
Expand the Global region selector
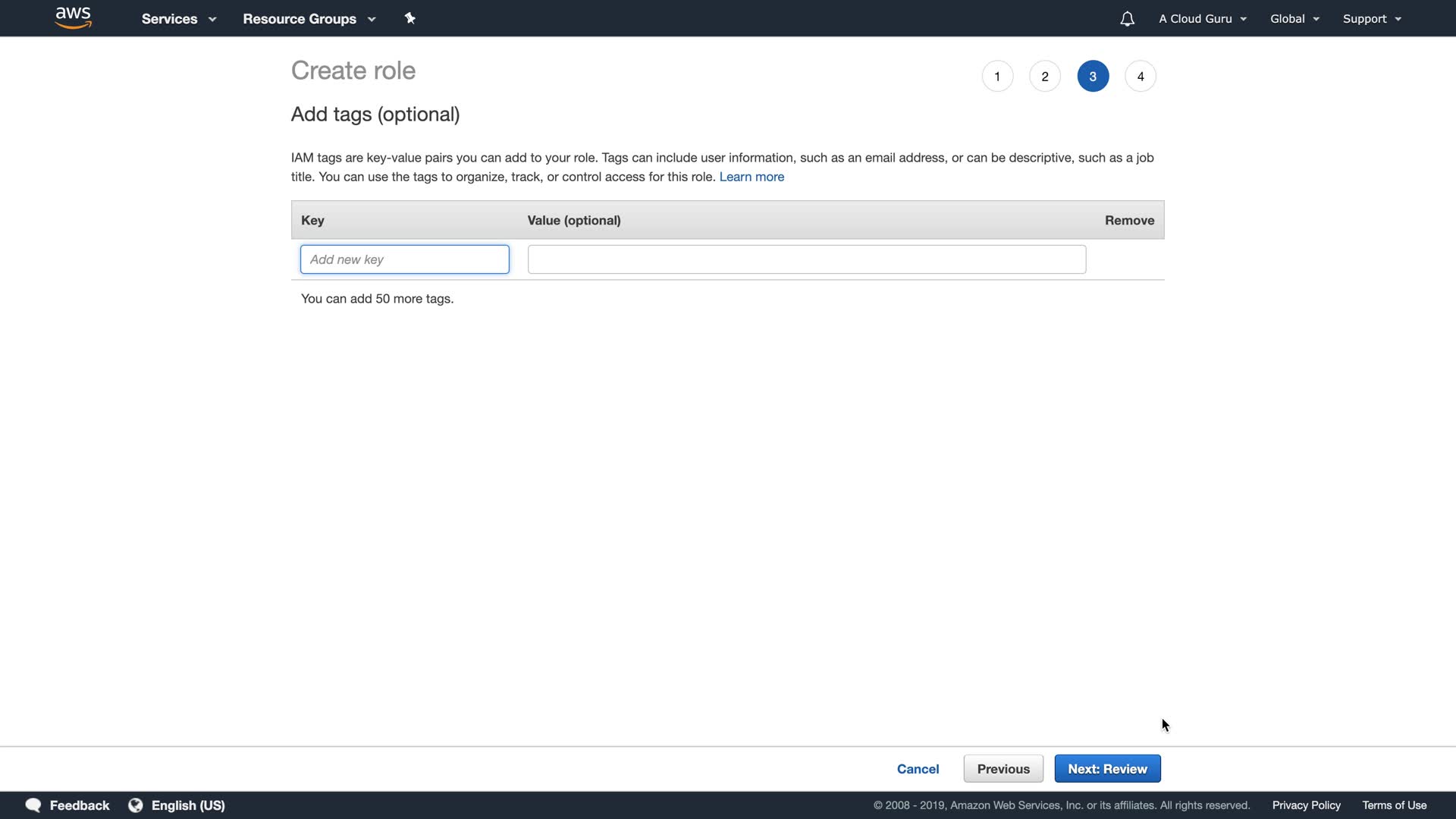coord(1294,19)
